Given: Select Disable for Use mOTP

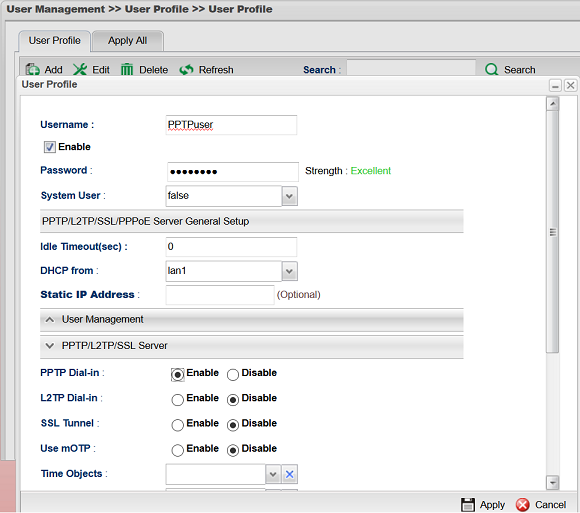Looking at the screenshot, I should (x=233, y=450).
